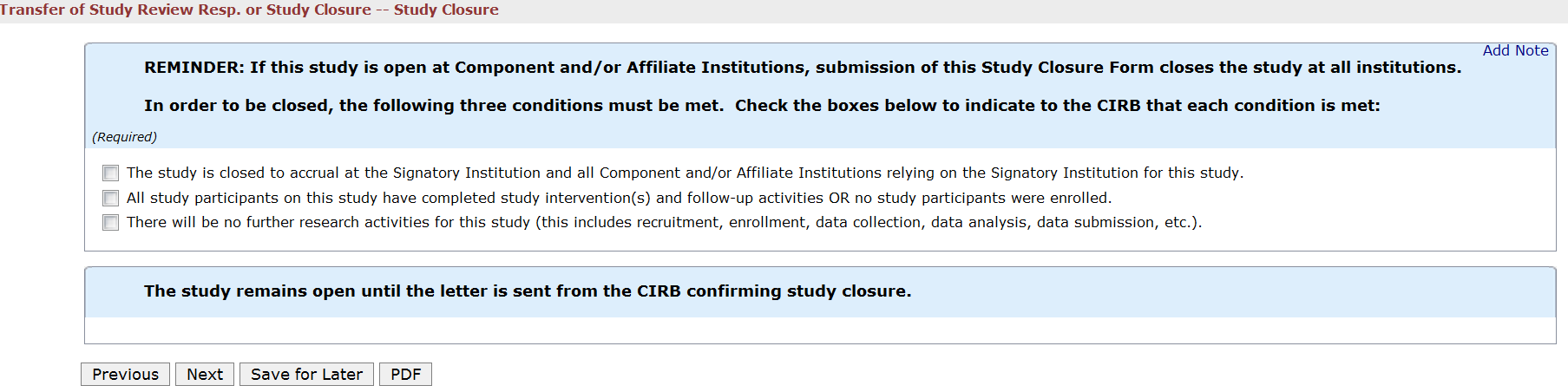Screen dimensions: 1568x392
Task: Click Save for Later
Action: (306, 374)
